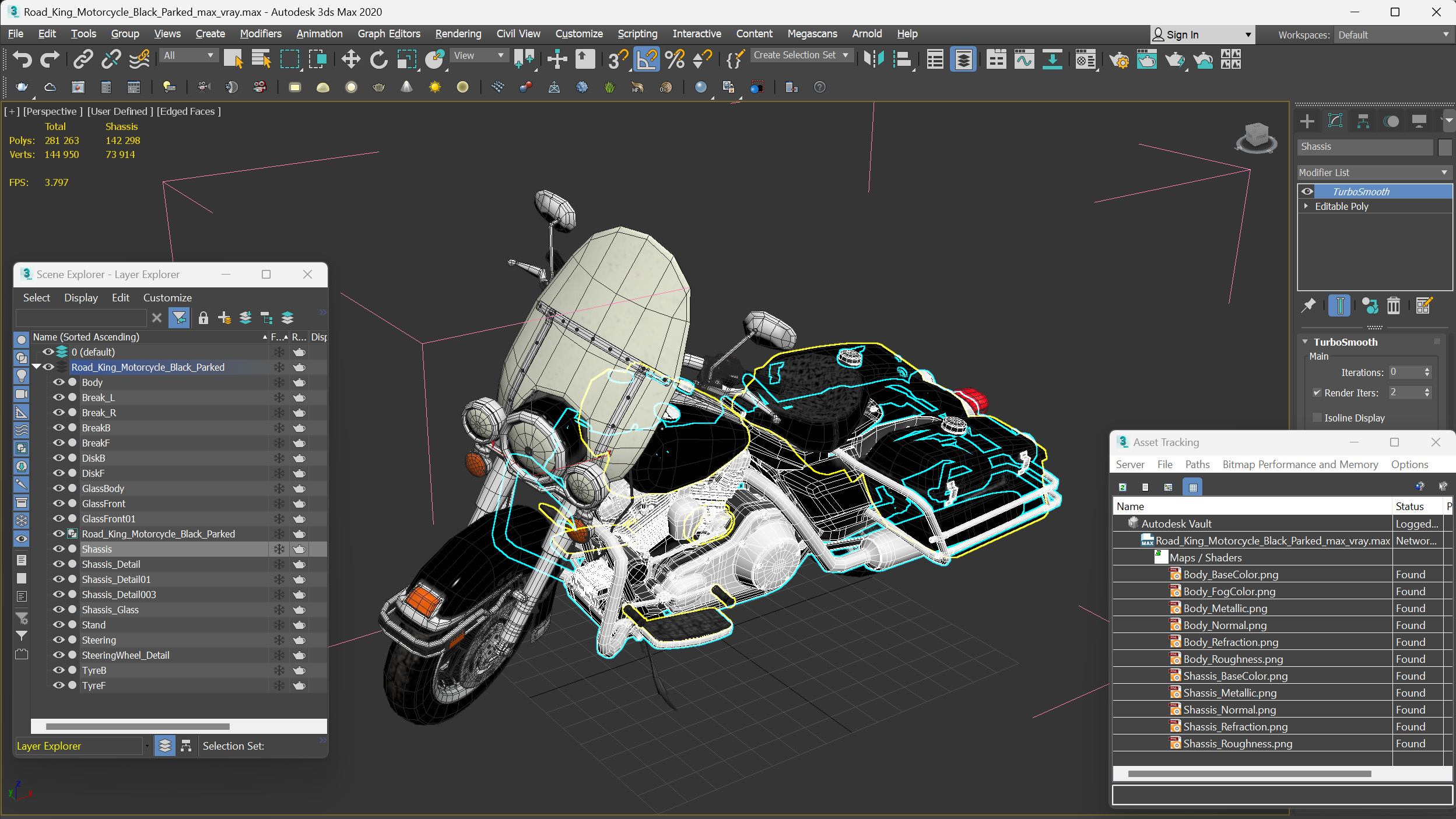Open the Motion command panel tab
The image size is (1456, 819).
click(1391, 121)
